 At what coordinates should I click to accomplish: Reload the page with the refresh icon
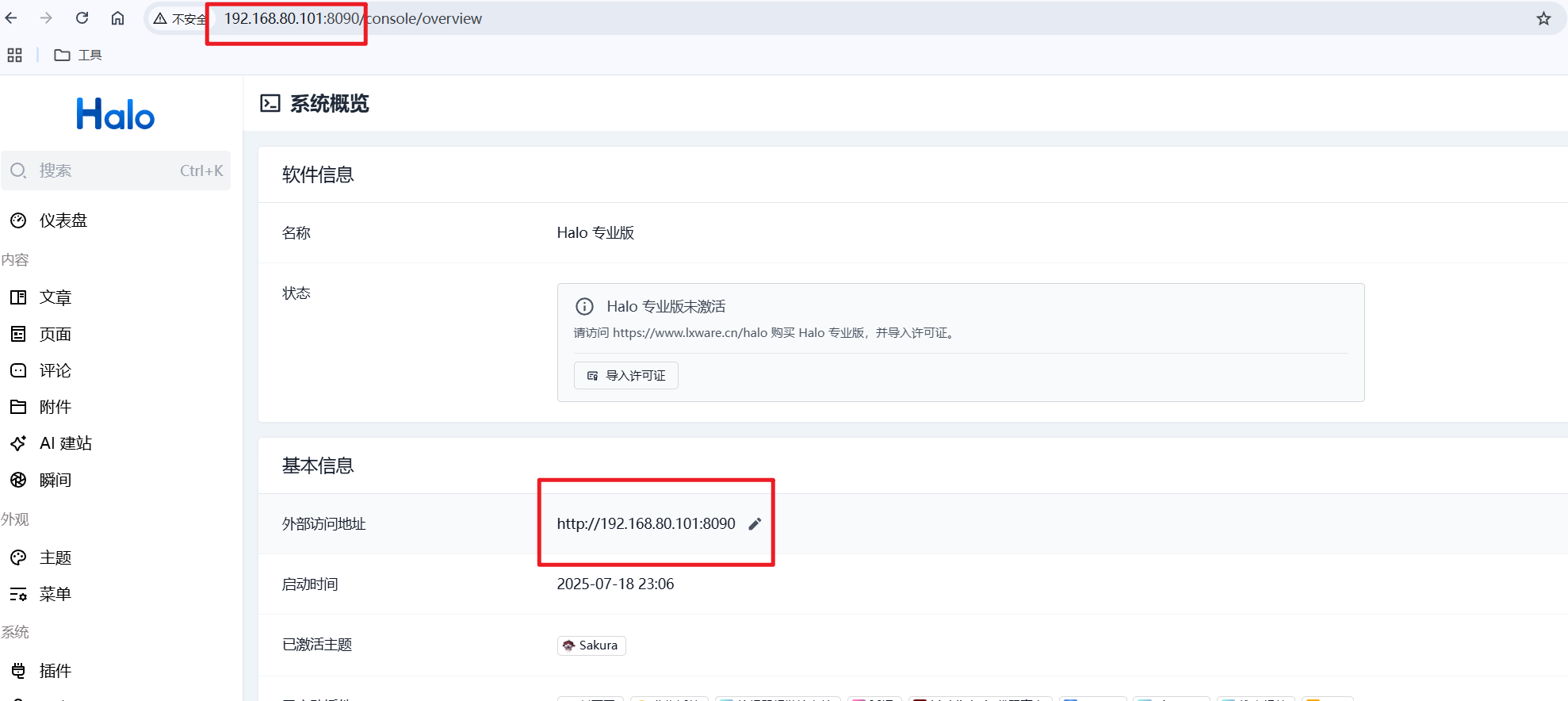coord(82,18)
